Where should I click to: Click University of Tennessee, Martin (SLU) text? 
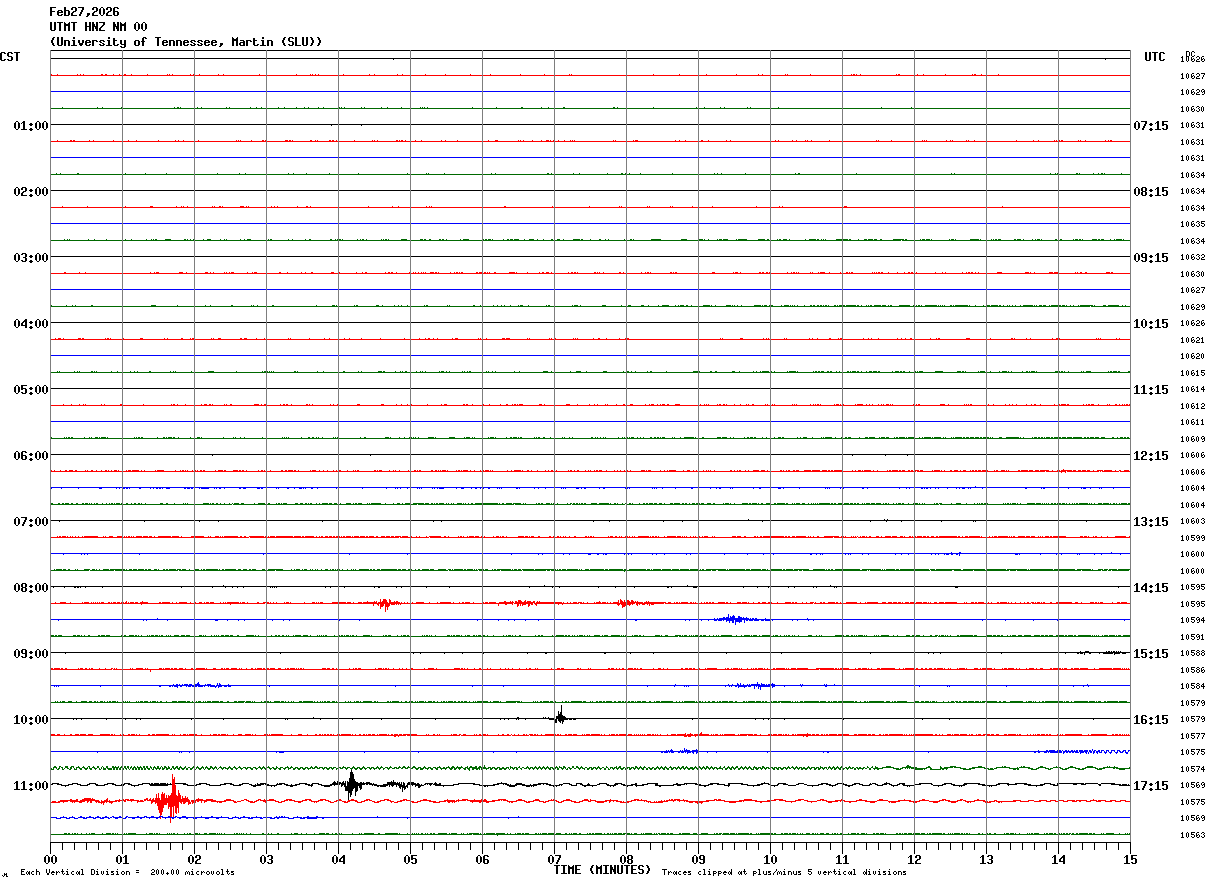186,42
